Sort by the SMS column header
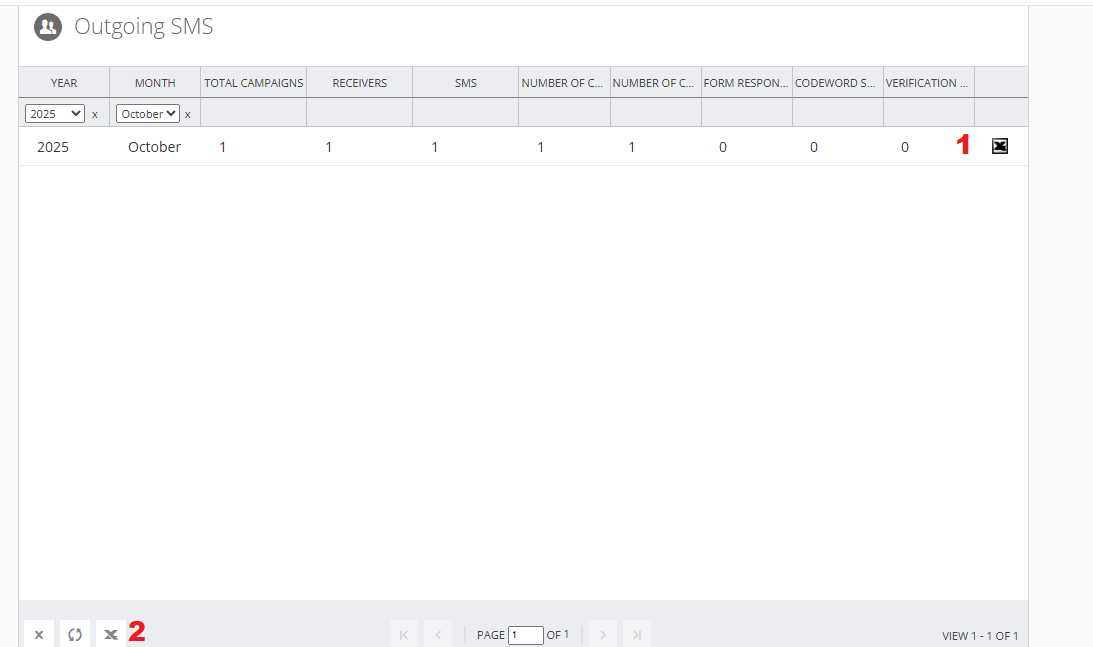This screenshot has height=647, width=1093. pyautogui.click(x=466, y=83)
